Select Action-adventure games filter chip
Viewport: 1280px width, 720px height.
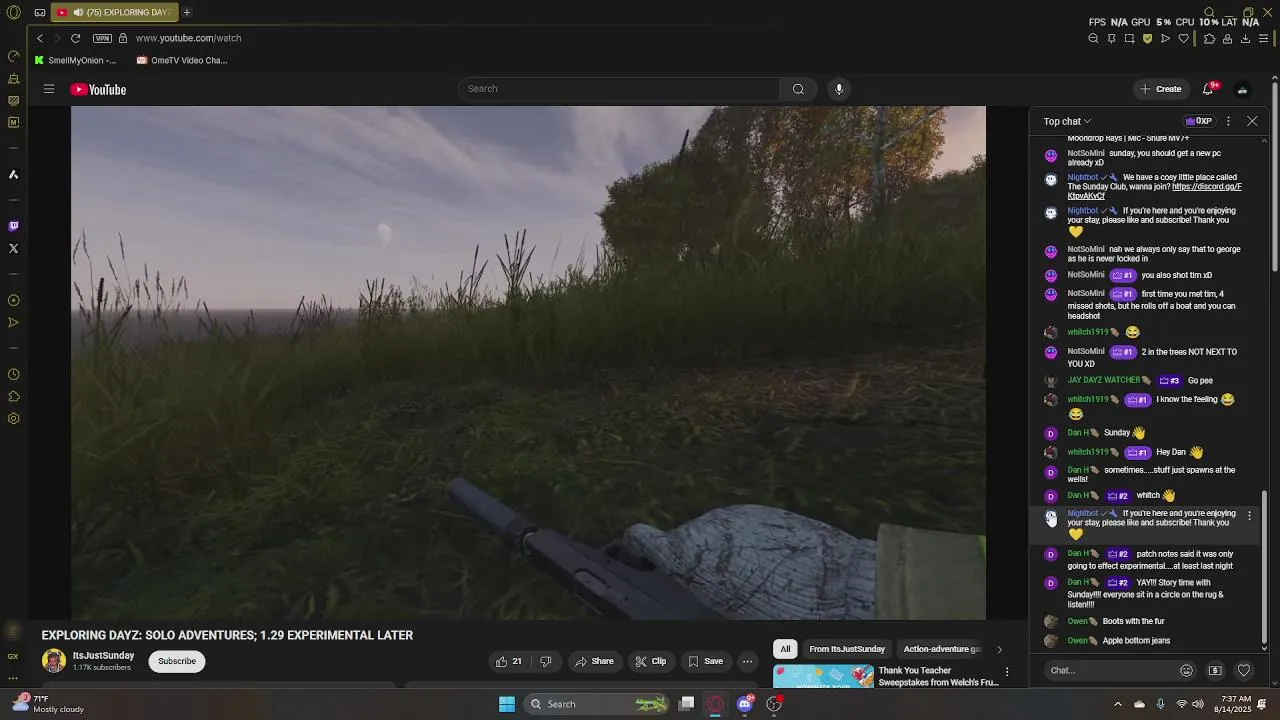click(x=942, y=649)
